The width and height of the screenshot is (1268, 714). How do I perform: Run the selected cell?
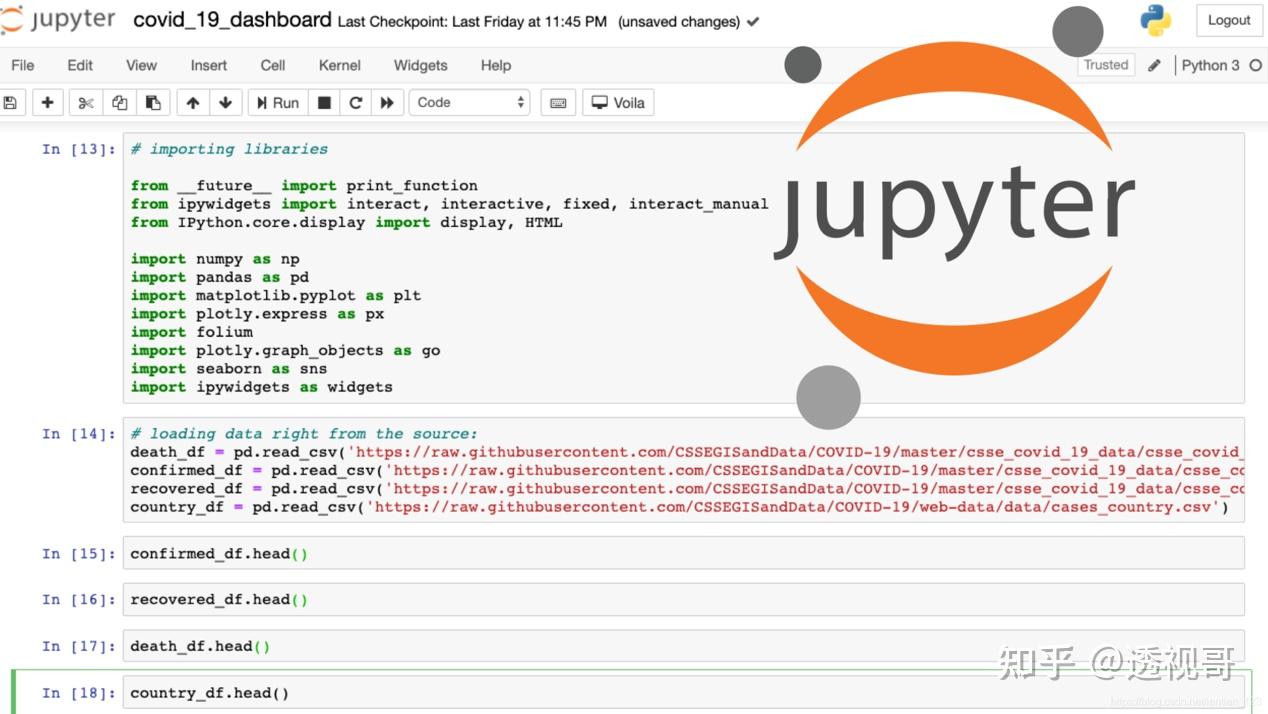pyautogui.click(x=278, y=102)
